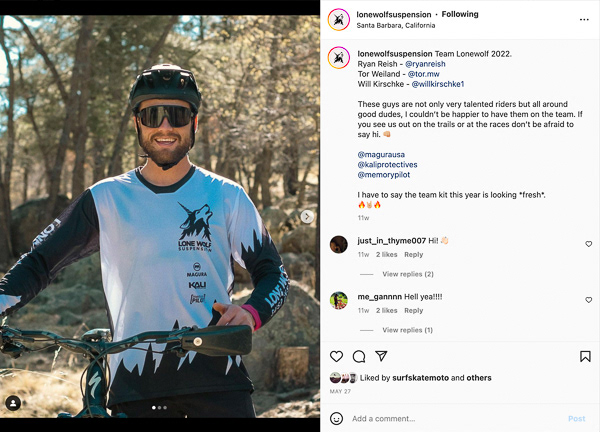The width and height of the screenshot is (600, 432).
Task: Open @magurausa profile link
Action: pos(382,154)
